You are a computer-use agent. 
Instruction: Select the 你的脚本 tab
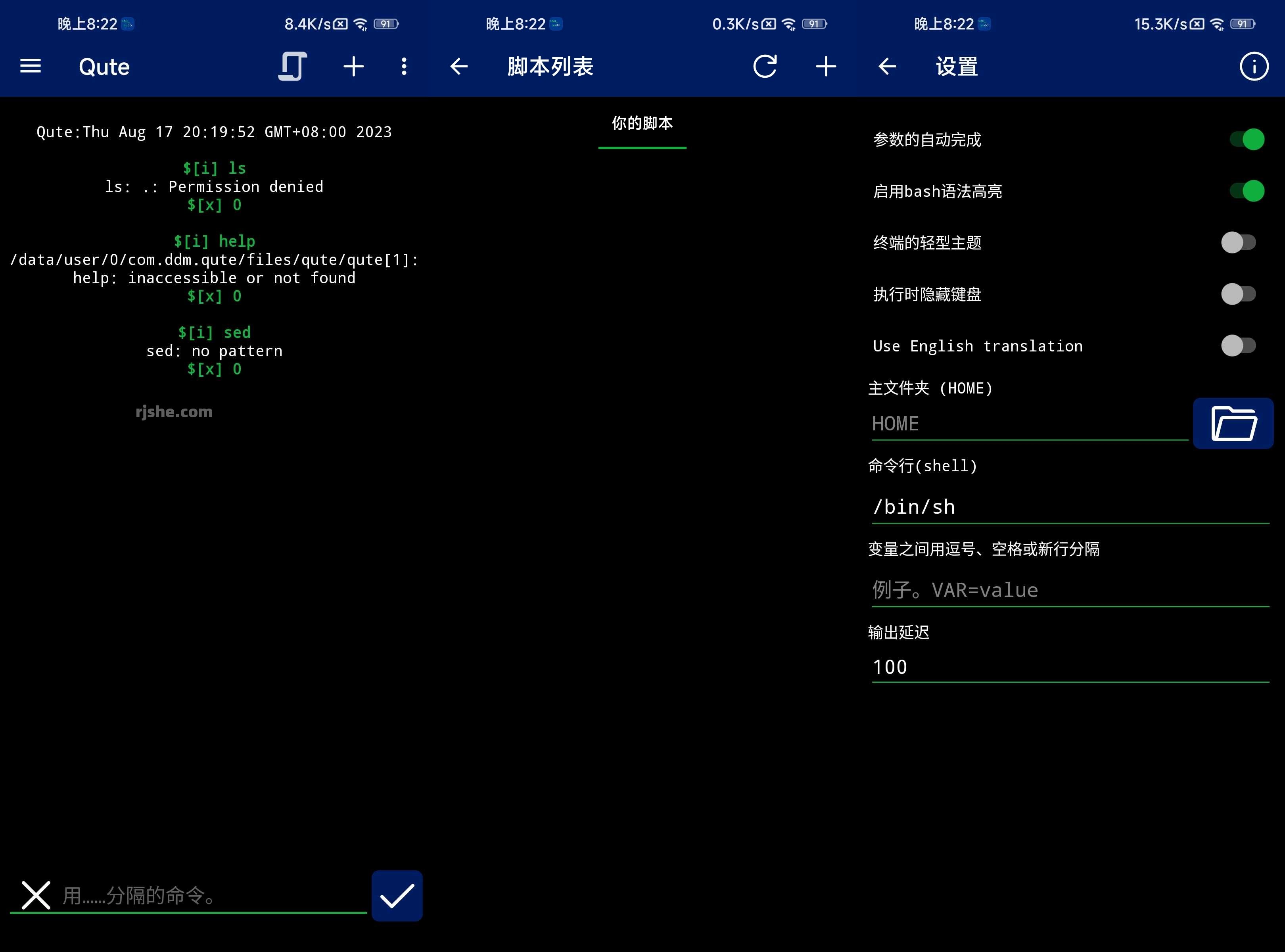click(642, 123)
